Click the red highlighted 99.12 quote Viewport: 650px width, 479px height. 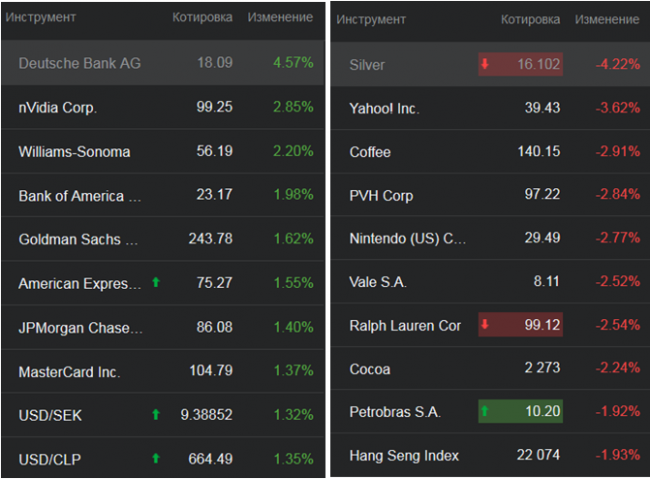pos(540,325)
